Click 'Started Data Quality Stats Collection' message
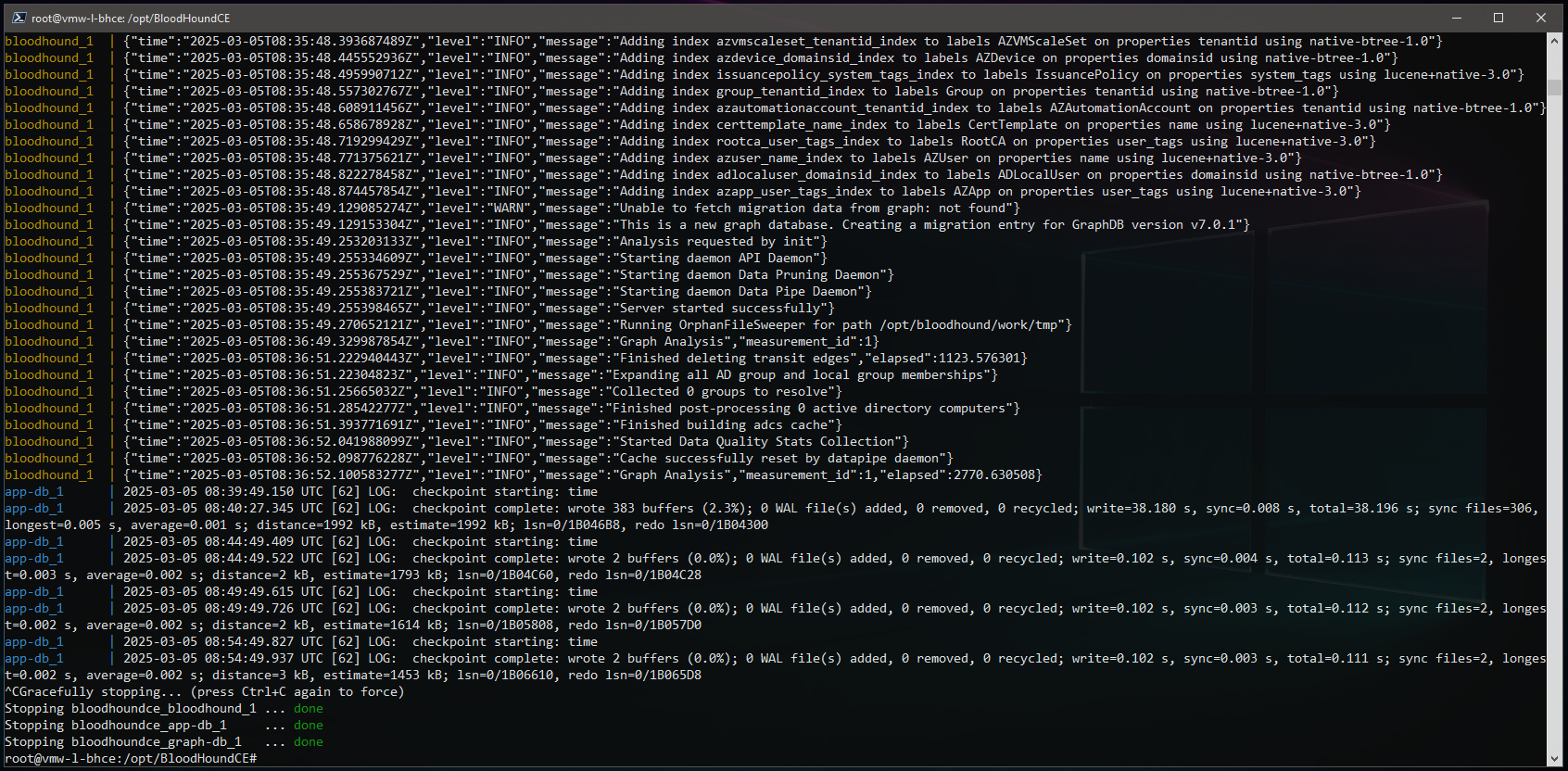This screenshot has width=1568, height=771. coord(756,442)
